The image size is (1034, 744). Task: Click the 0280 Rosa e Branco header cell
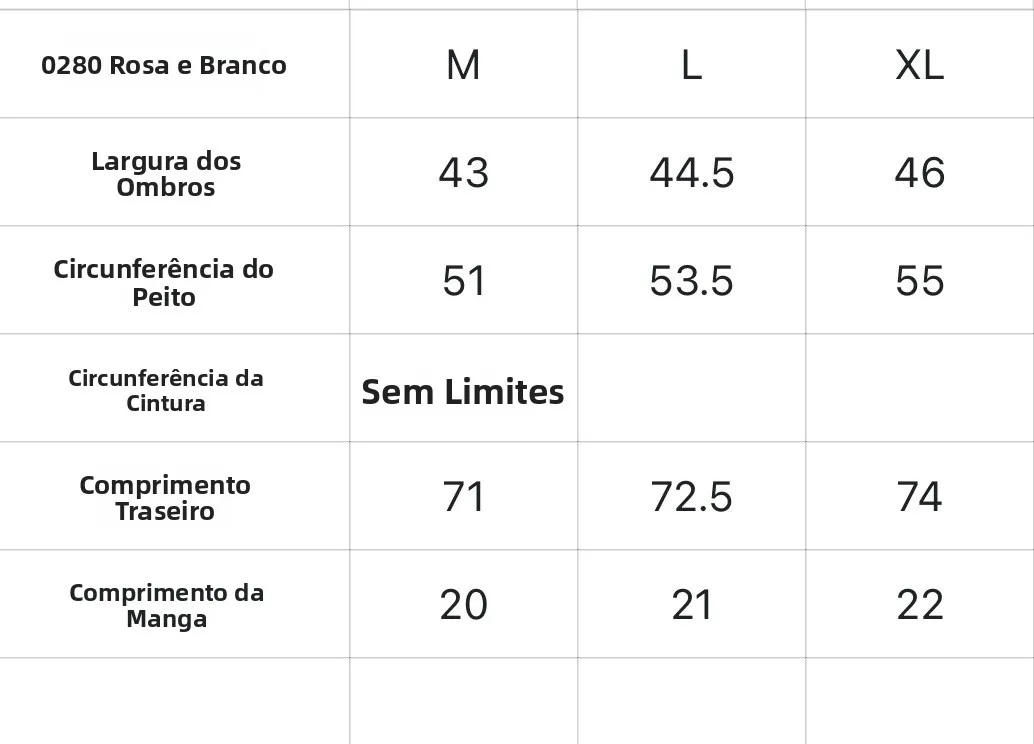coord(164,65)
